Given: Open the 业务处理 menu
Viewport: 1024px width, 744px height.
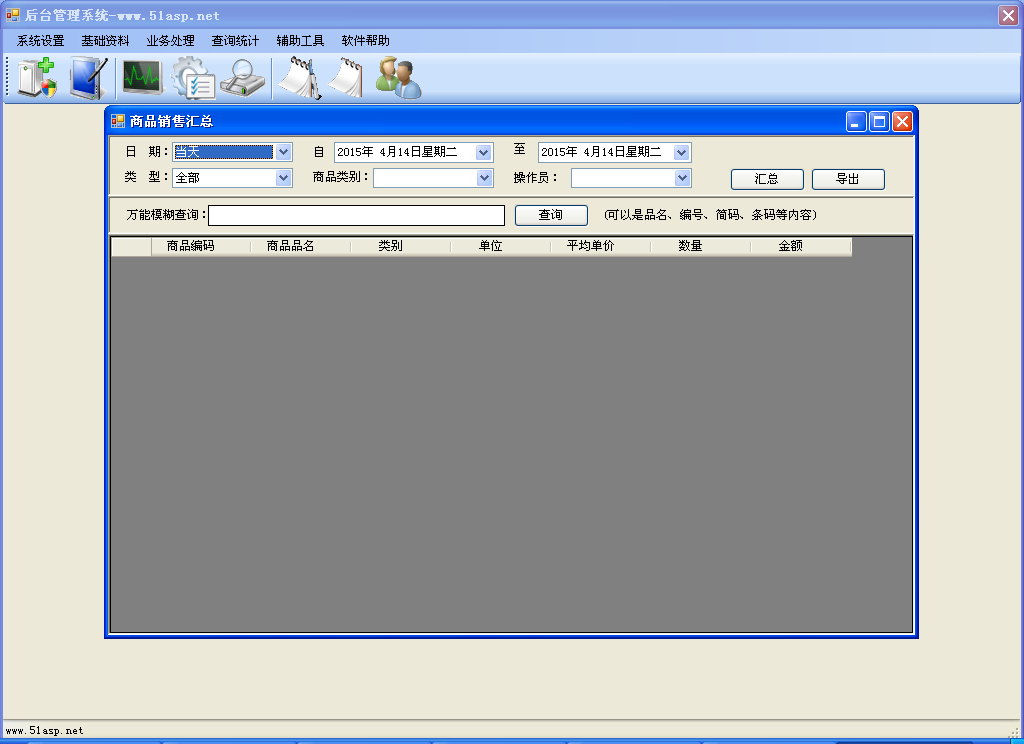Looking at the screenshot, I should point(170,40).
